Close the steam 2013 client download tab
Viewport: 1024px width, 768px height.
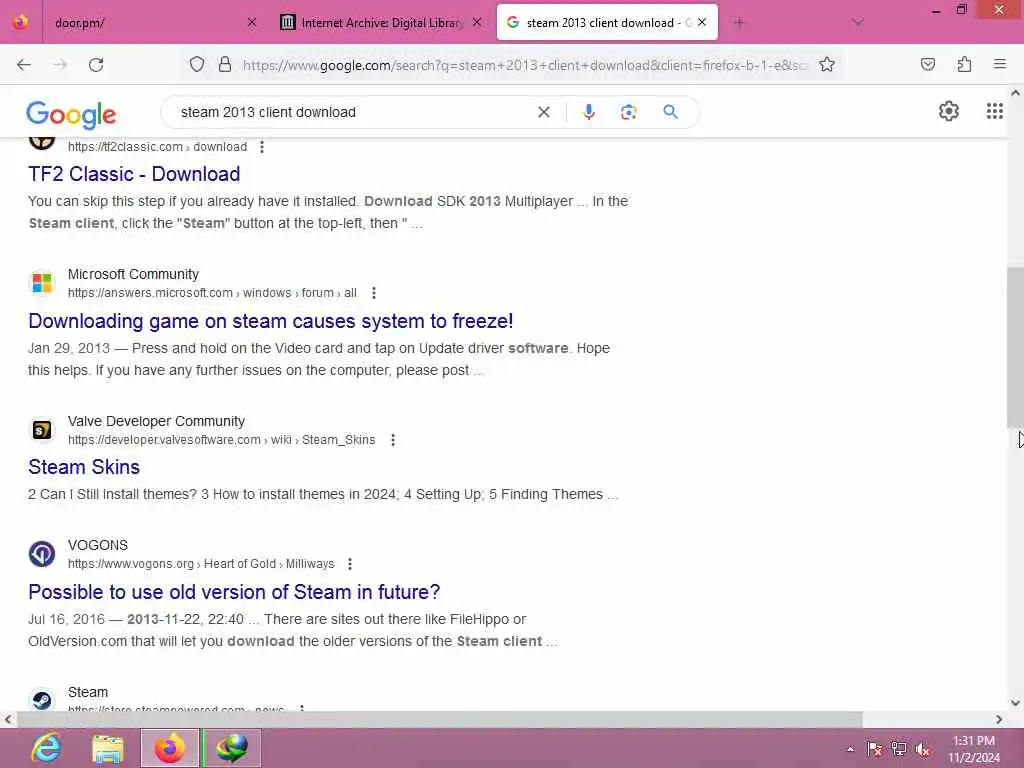(x=701, y=22)
